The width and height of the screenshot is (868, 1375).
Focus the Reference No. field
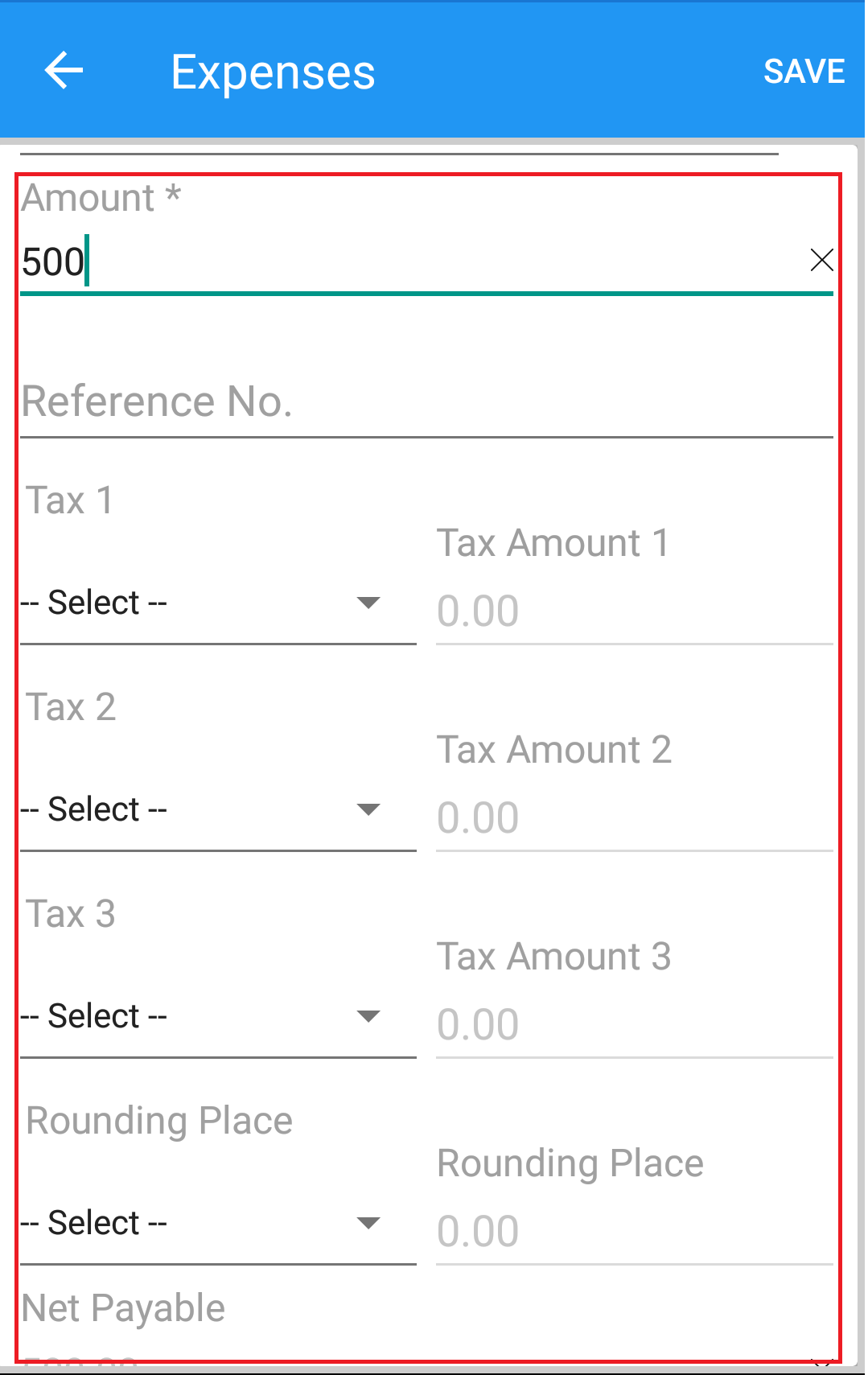tap(426, 401)
